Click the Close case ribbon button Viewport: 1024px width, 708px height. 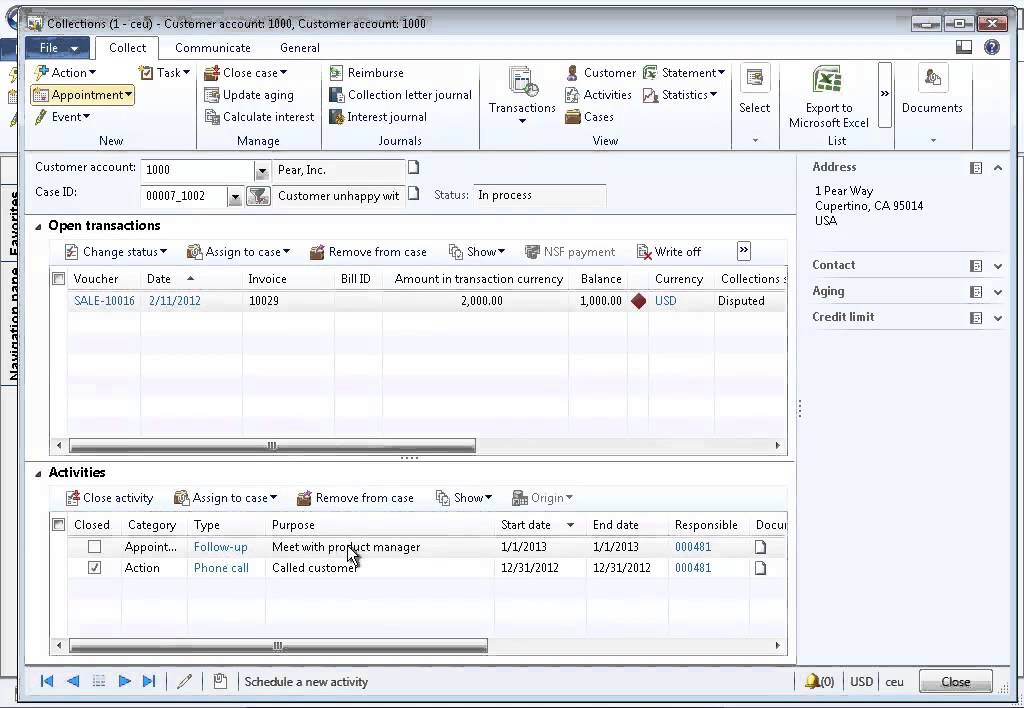pos(246,72)
